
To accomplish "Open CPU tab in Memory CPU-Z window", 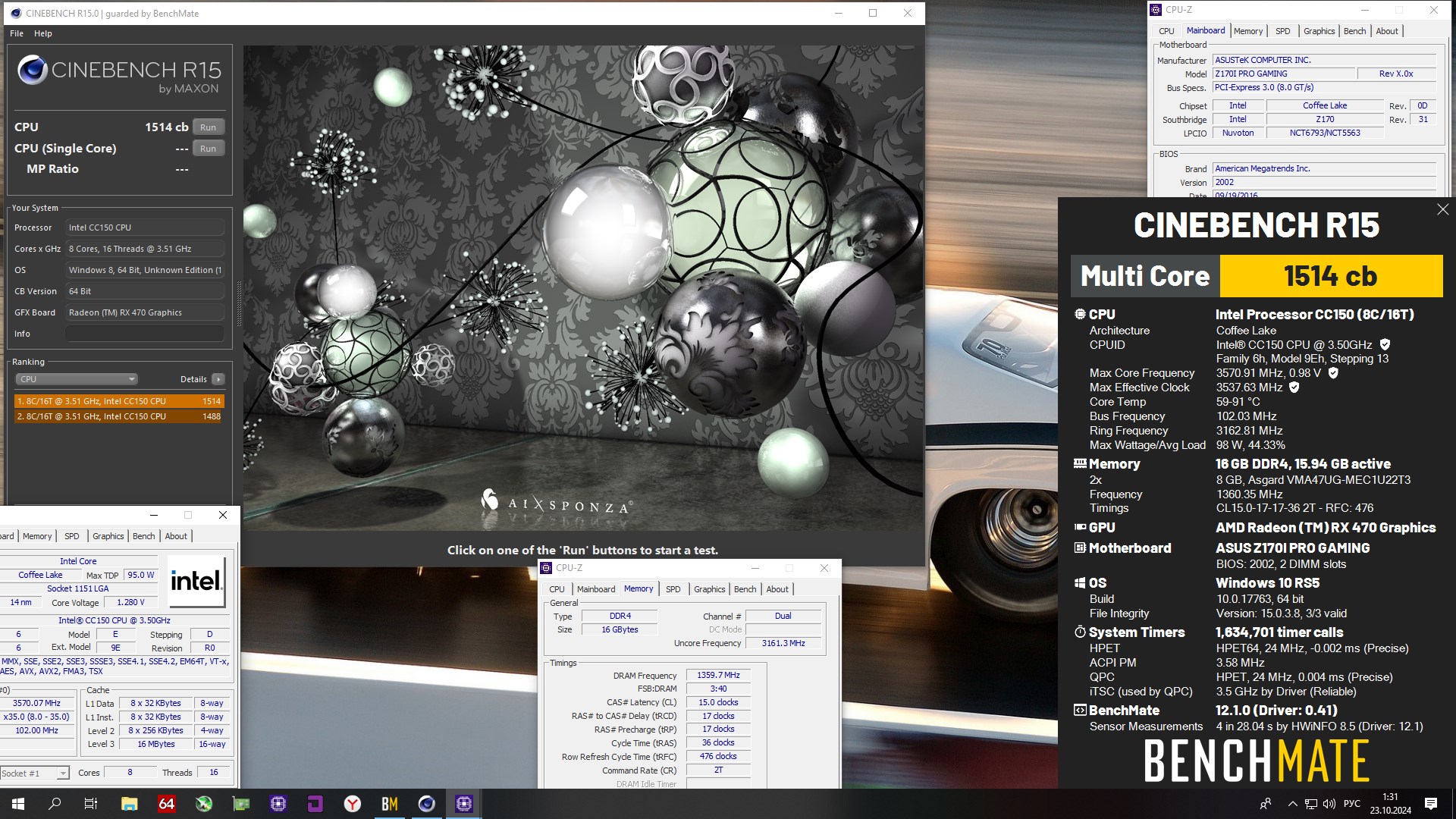I will tap(557, 589).
